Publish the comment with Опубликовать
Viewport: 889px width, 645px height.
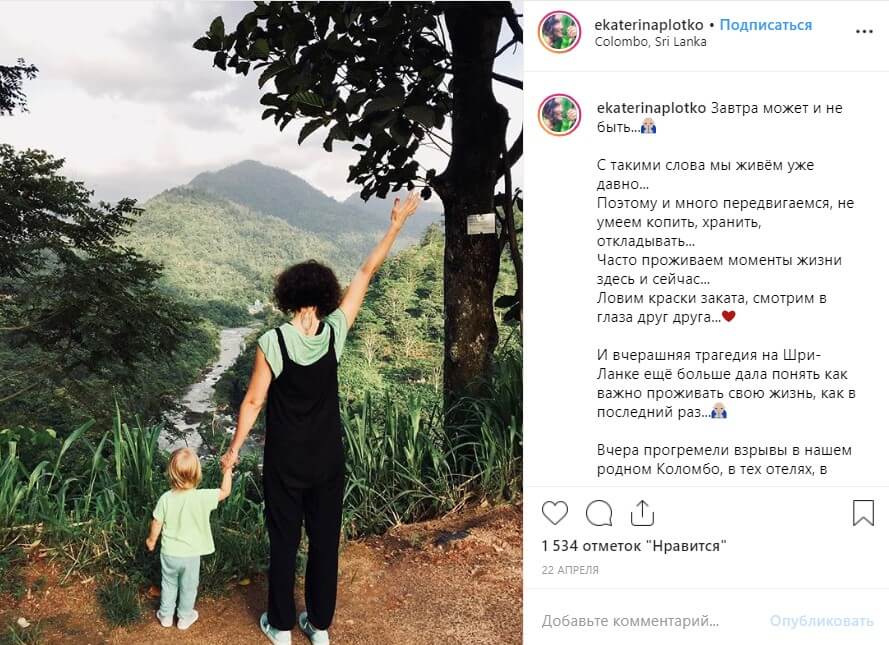821,621
